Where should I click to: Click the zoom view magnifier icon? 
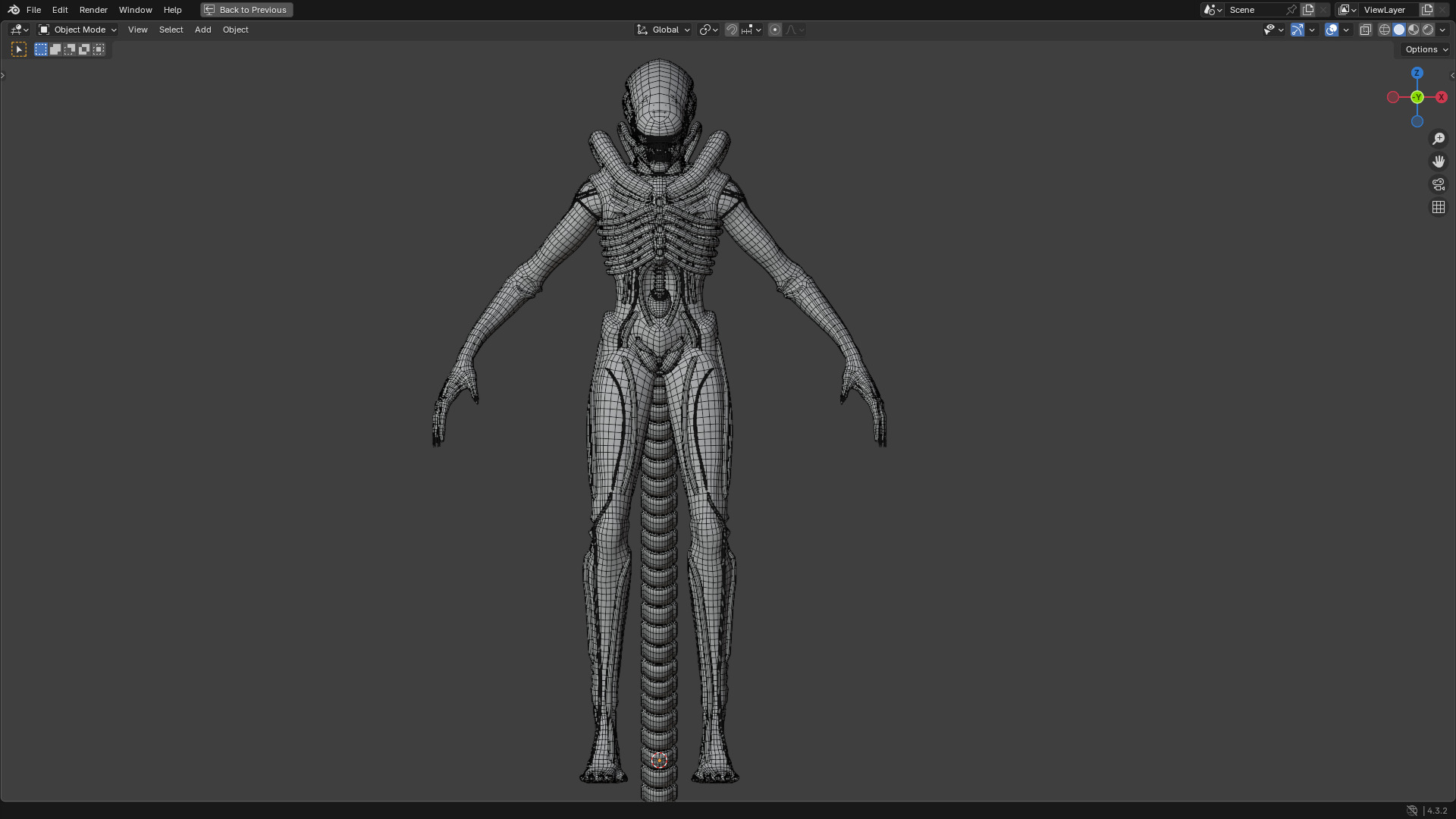(1439, 139)
